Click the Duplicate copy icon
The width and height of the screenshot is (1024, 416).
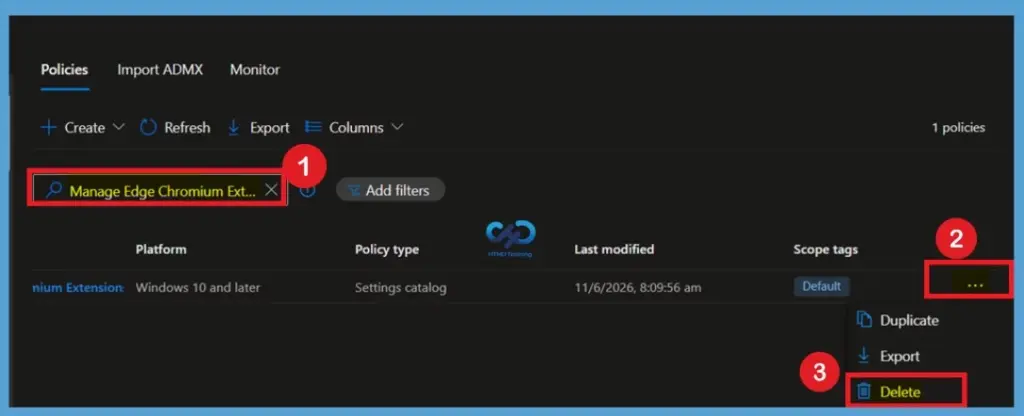click(x=864, y=319)
